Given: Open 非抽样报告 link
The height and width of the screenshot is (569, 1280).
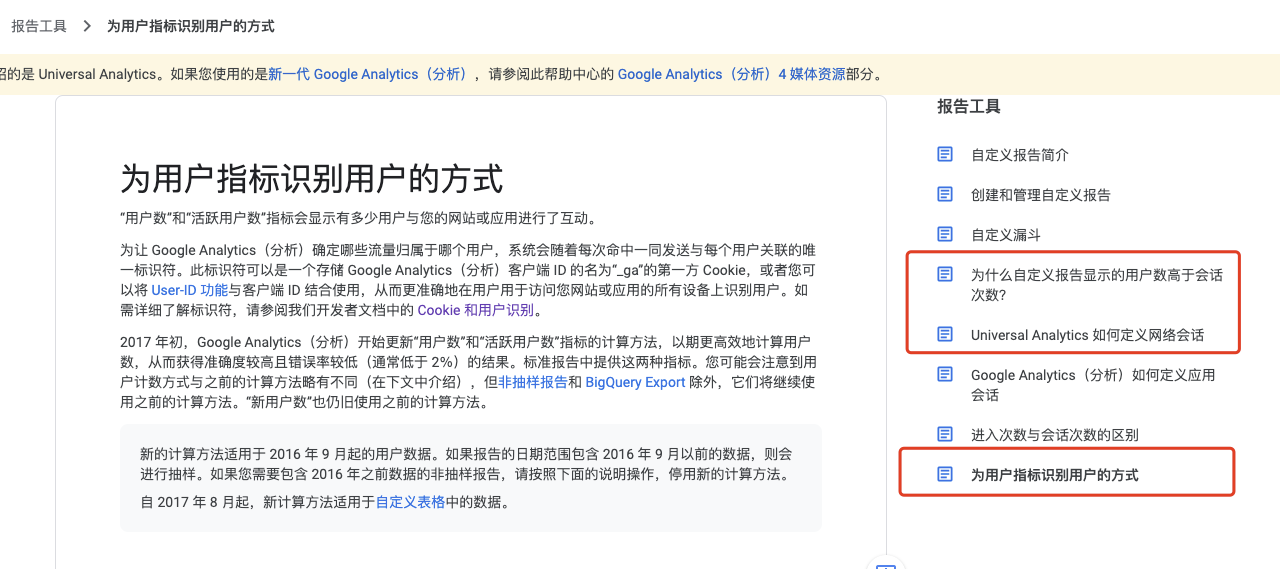Looking at the screenshot, I should 533,382.
